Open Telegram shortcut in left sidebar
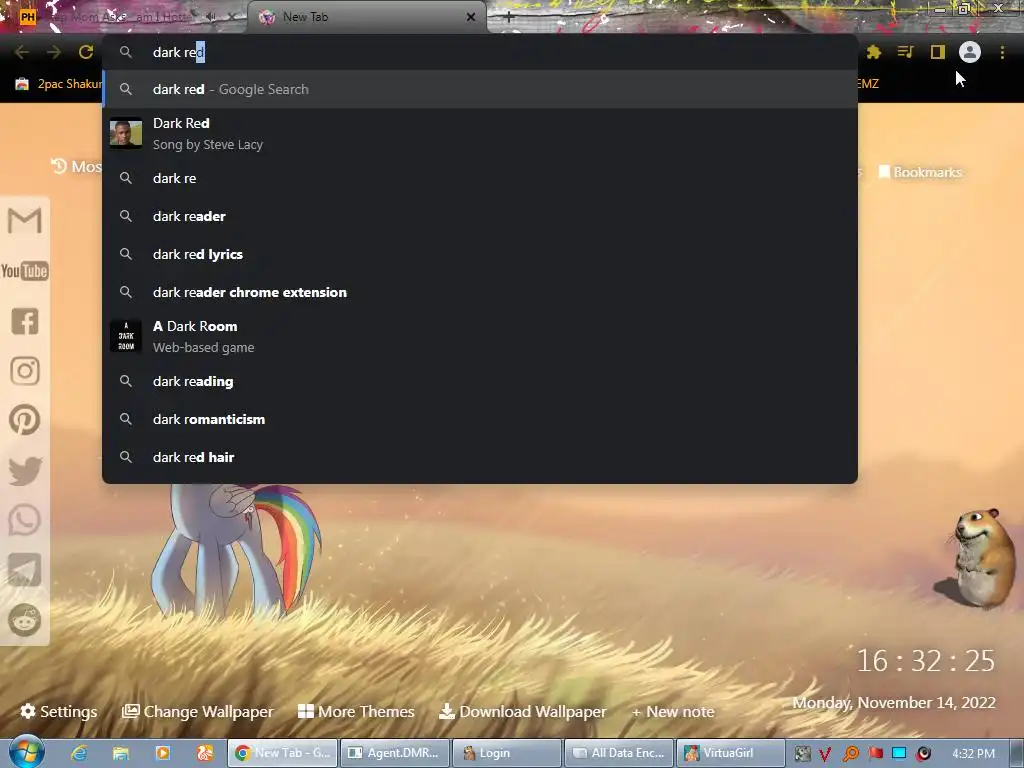This screenshot has width=1024, height=768. [25, 570]
